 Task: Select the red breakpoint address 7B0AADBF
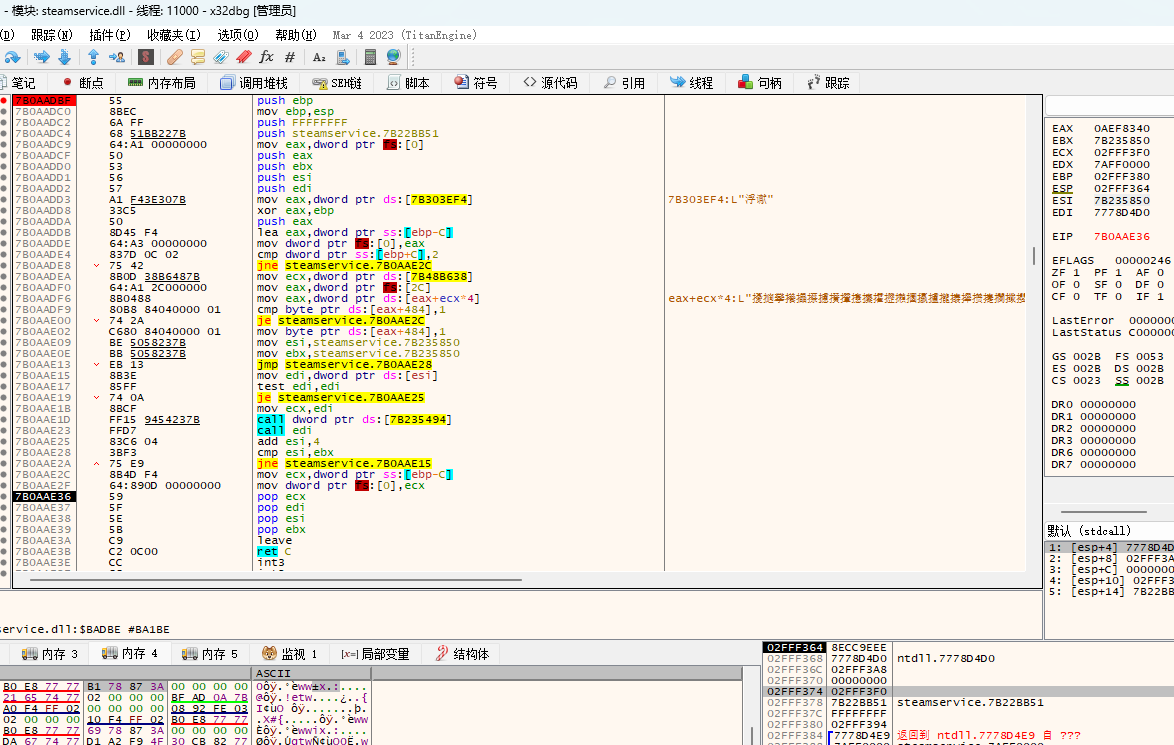pyautogui.click(x=43, y=100)
